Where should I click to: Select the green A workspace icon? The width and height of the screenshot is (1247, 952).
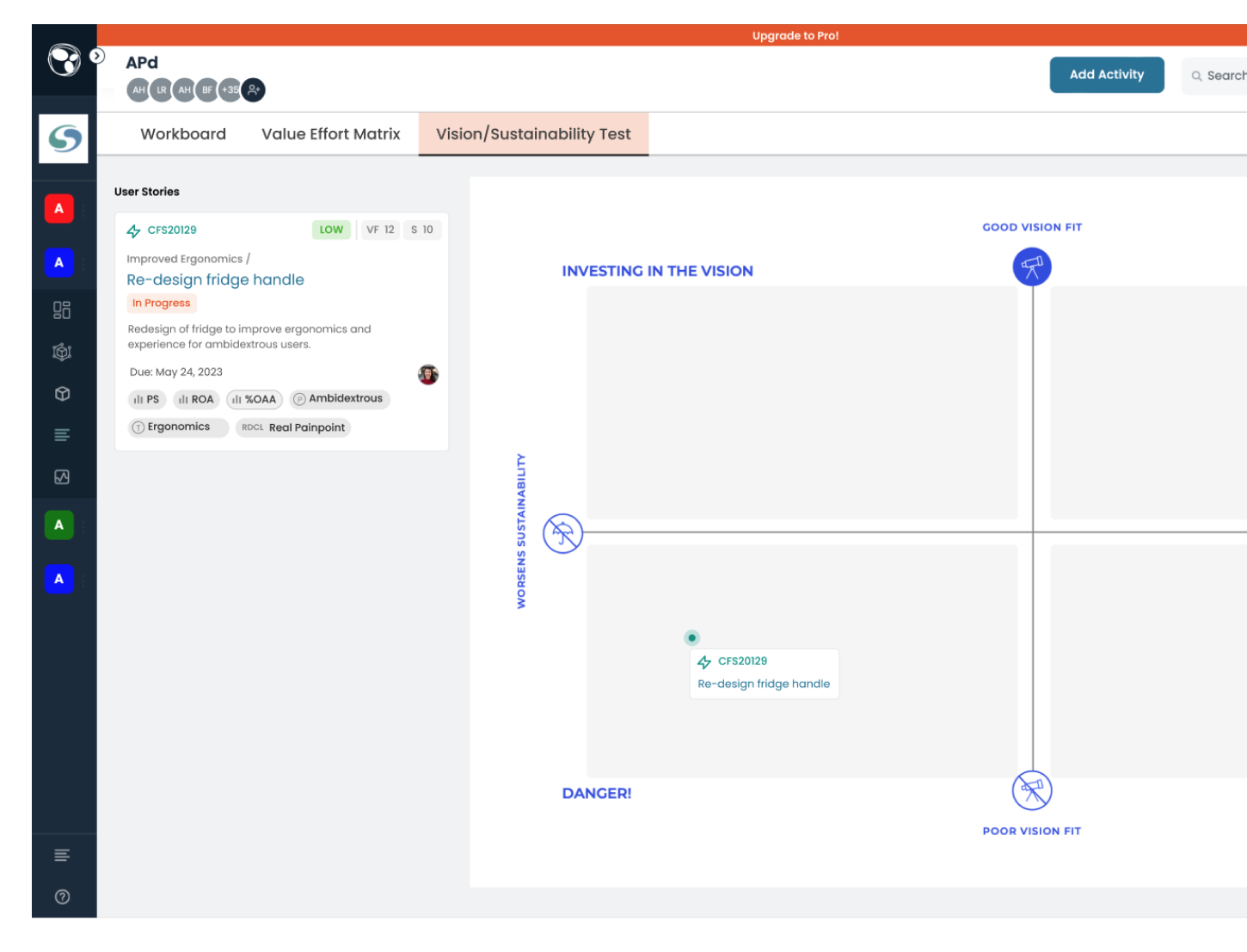(x=59, y=525)
